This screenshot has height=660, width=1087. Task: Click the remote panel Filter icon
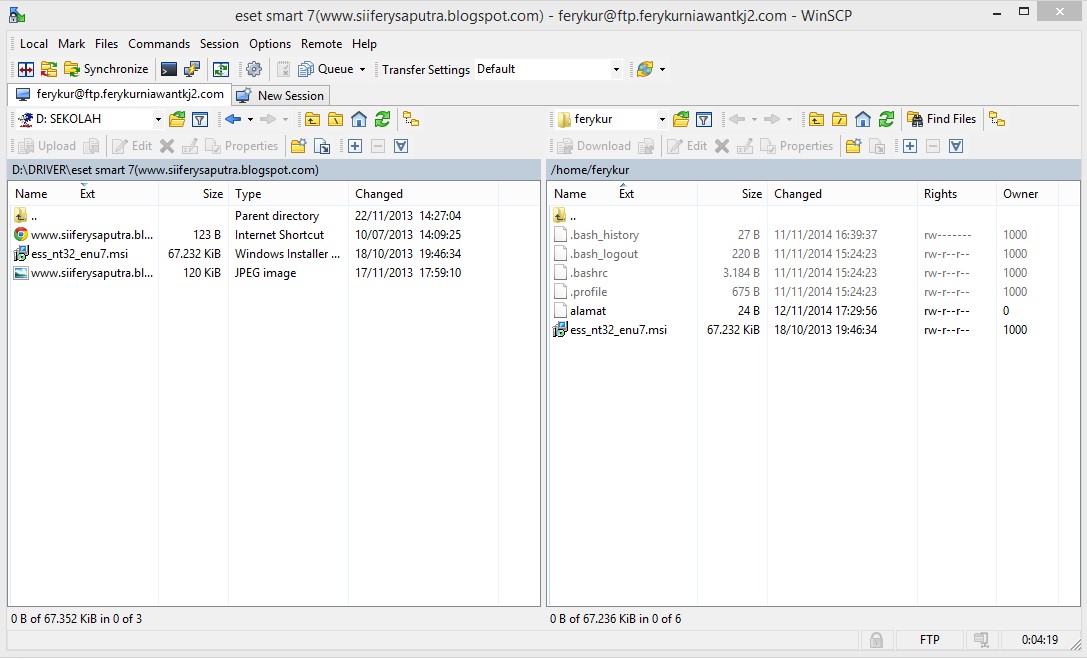(x=704, y=119)
